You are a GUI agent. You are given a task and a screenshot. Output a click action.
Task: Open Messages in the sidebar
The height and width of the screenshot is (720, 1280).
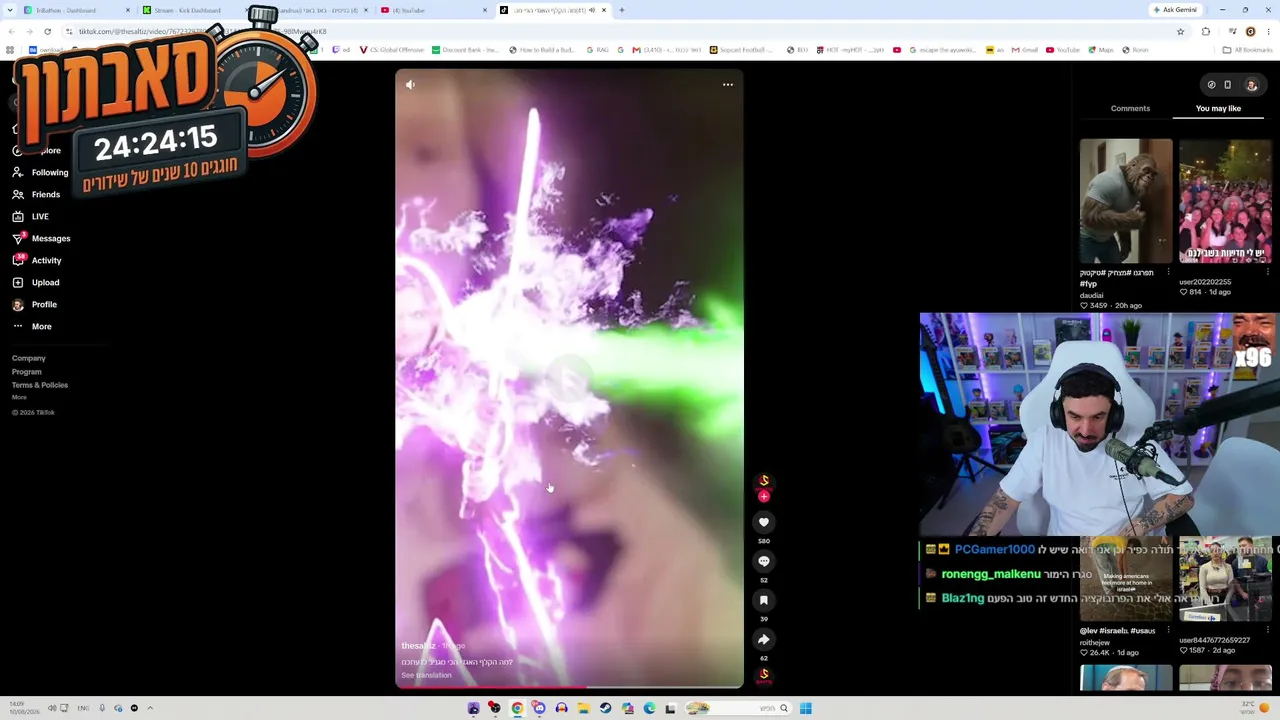[x=41, y=238]
